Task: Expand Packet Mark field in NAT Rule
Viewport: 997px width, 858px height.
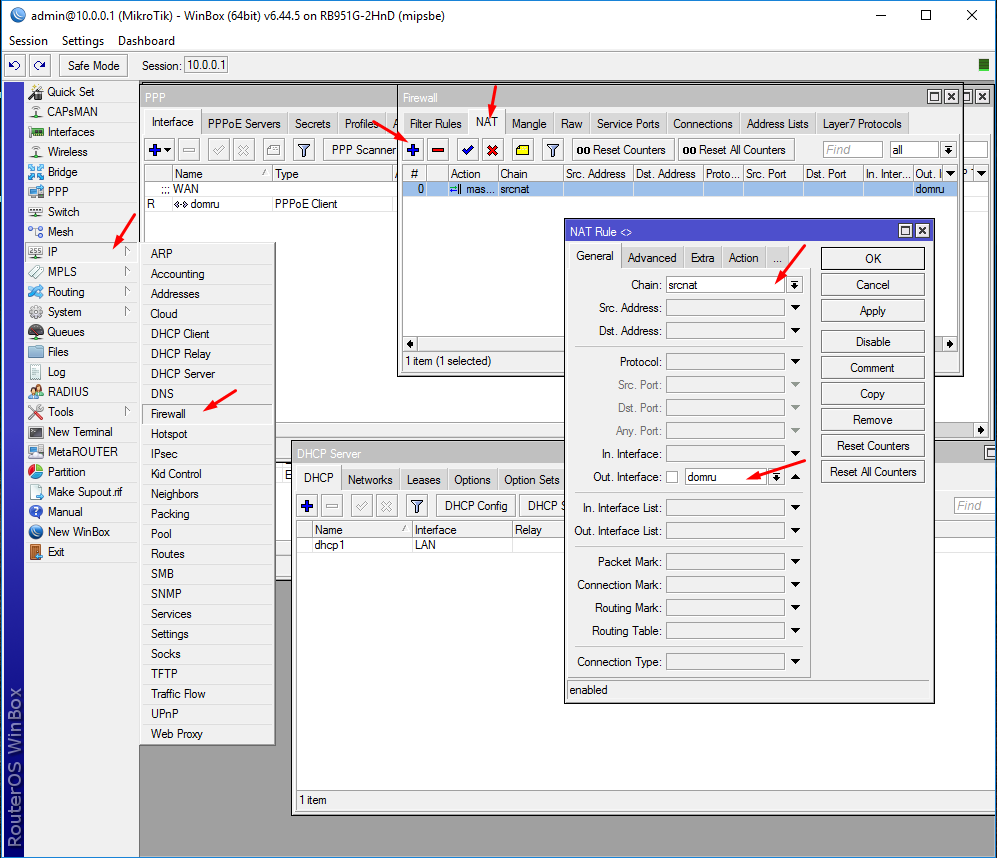Action: [x=795, y=562]
